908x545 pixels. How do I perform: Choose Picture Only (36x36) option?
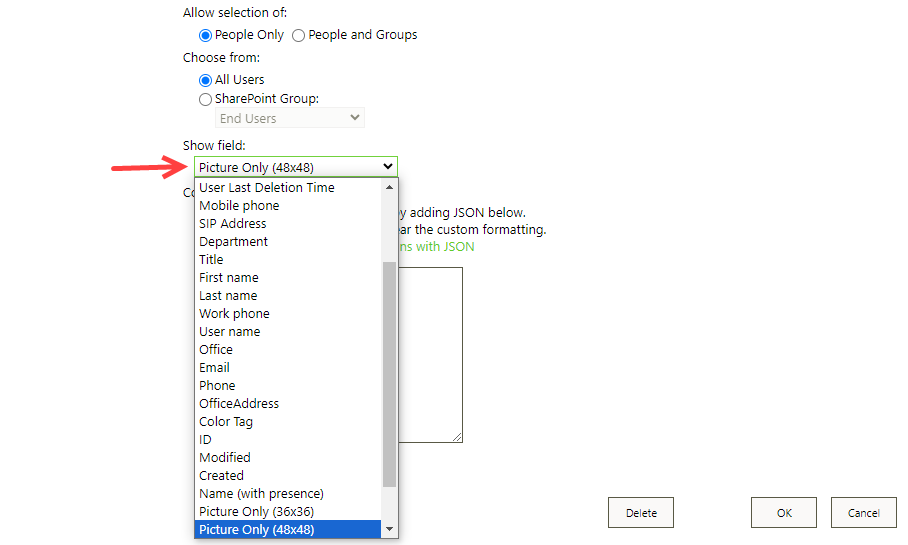coord(288,511)
